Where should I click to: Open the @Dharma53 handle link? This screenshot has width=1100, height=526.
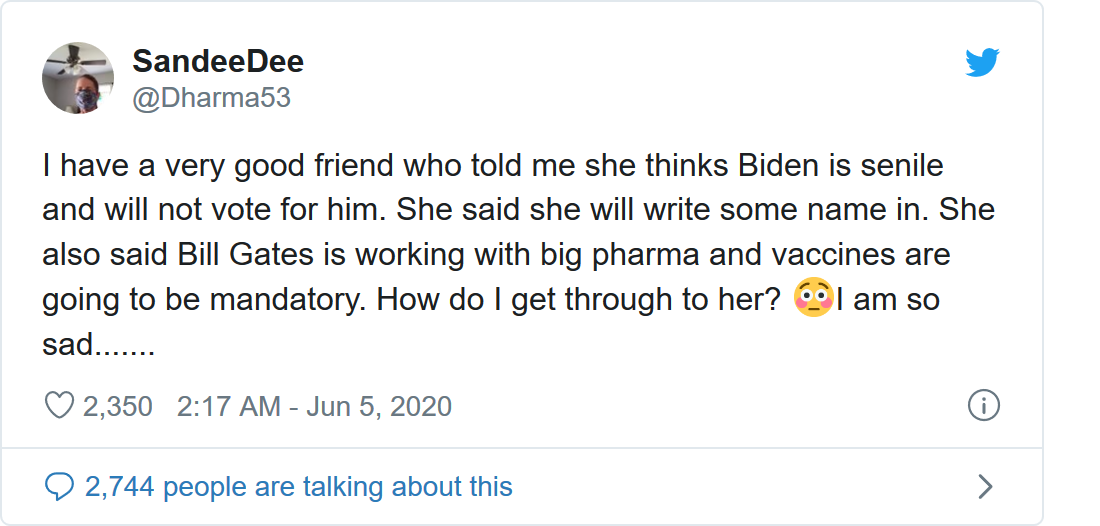point(211,98)
